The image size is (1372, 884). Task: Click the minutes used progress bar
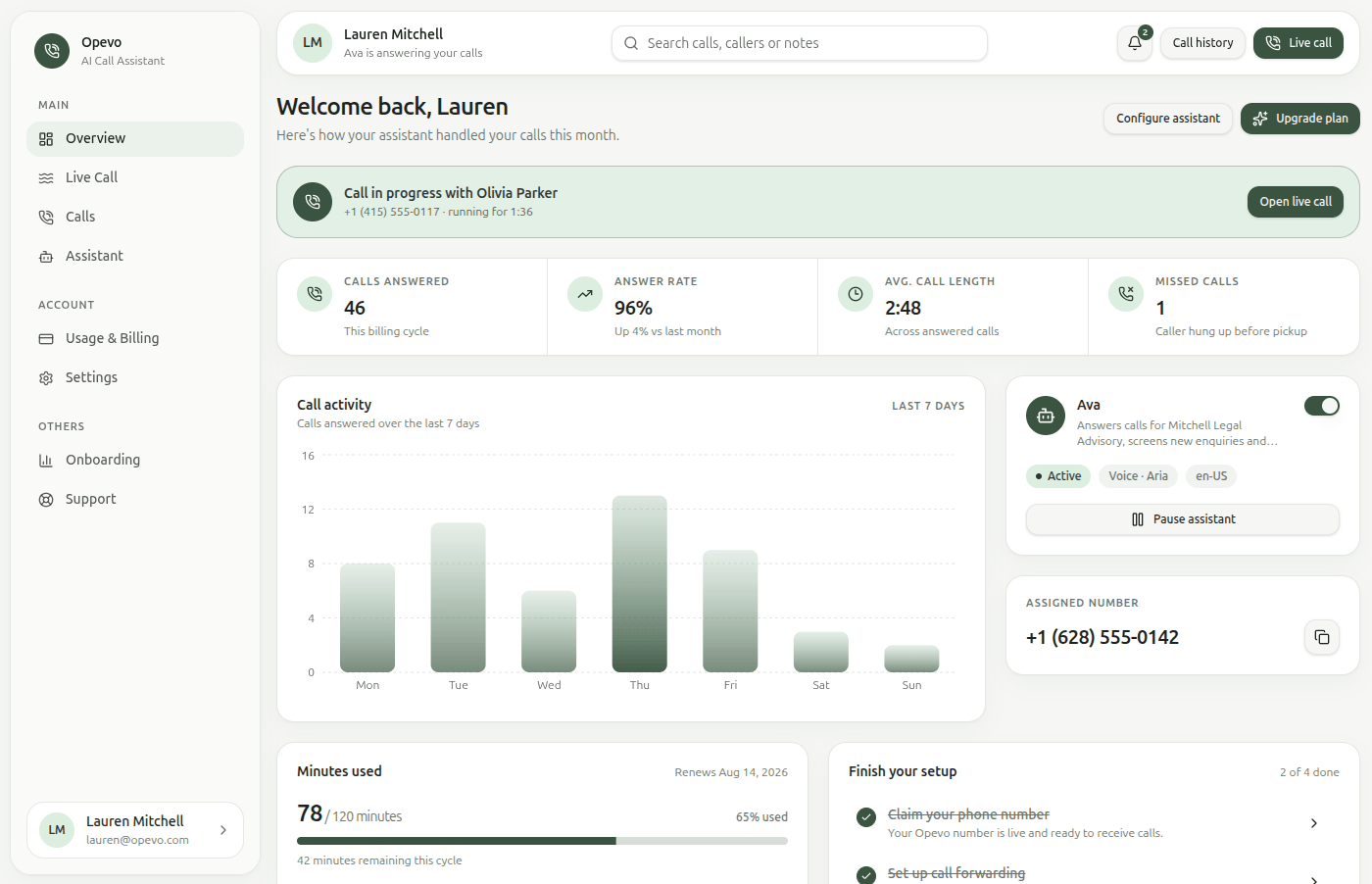click(542, 841)
